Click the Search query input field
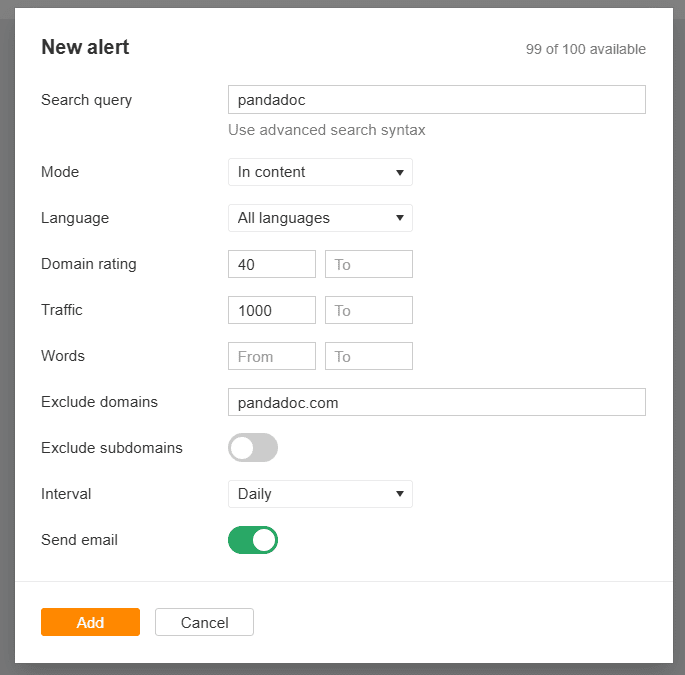The width and height of the screenshot is (685, 675). [436, 100]
